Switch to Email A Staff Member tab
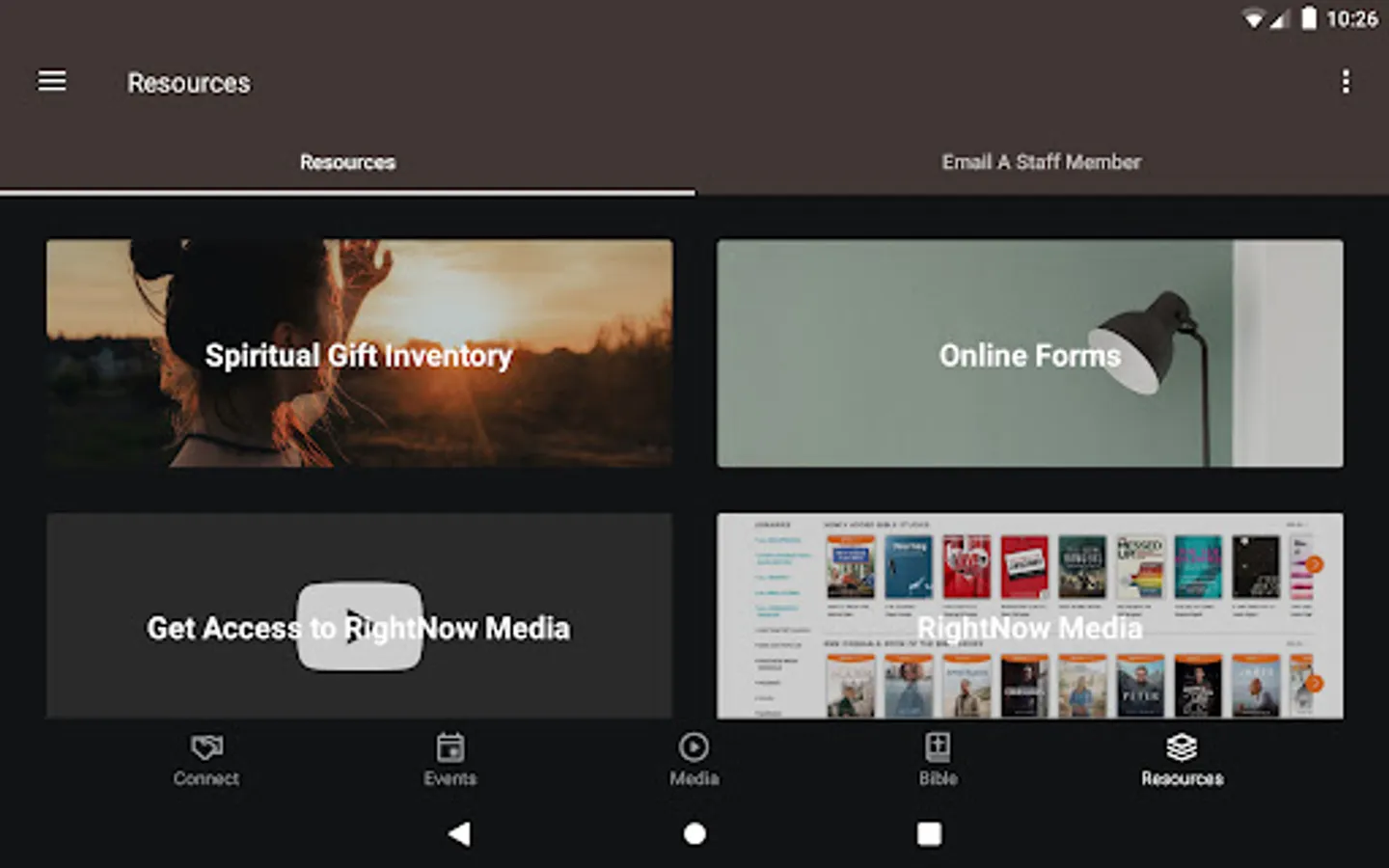 coord(1042,162)
